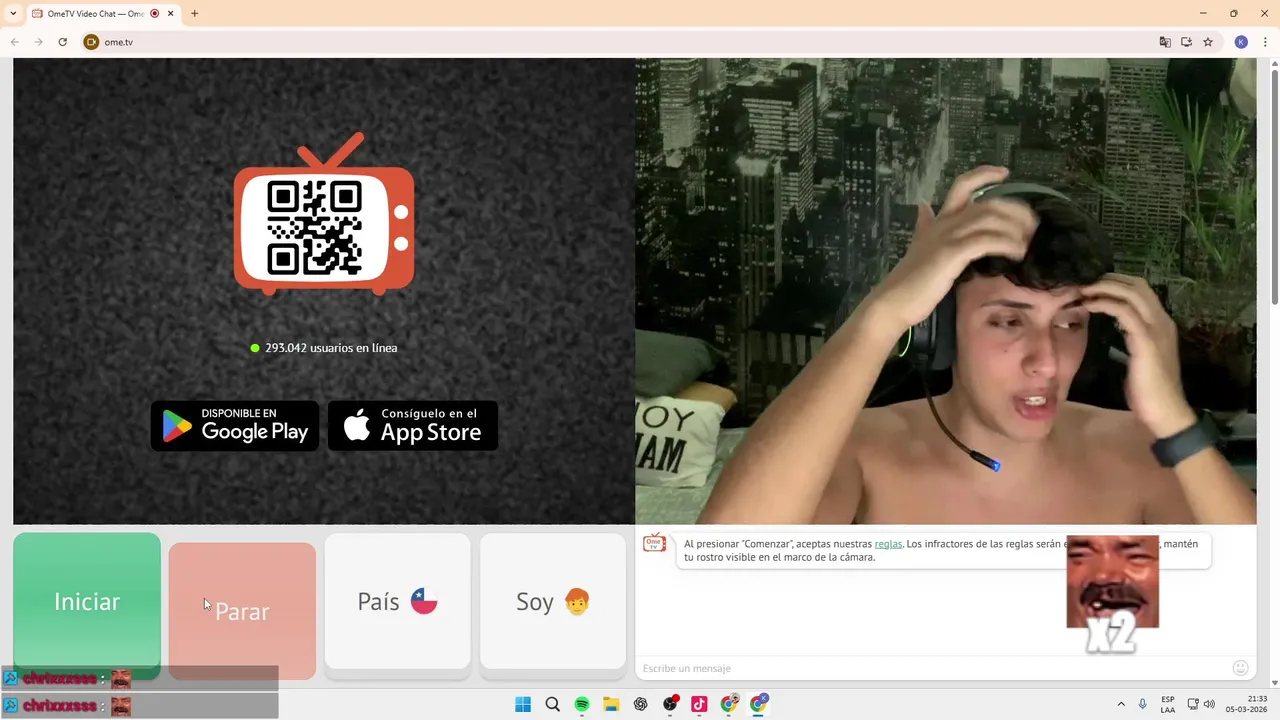The height and width of the screenshot is (720, 1280).
Task: Open the País country selector
Action: click(397, 601)
